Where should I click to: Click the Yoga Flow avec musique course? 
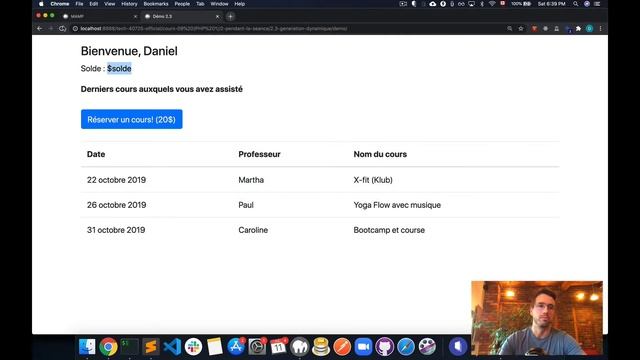pyautogui.click(x=397, y=205)
